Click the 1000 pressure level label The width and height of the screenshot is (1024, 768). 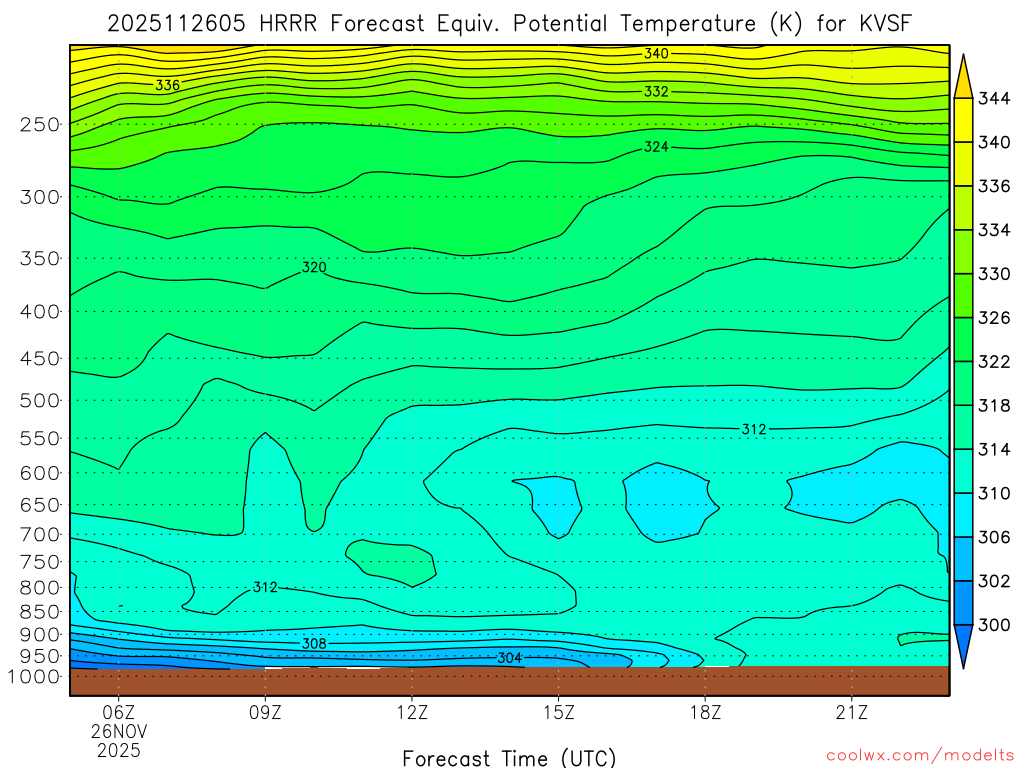pos(34,677)
